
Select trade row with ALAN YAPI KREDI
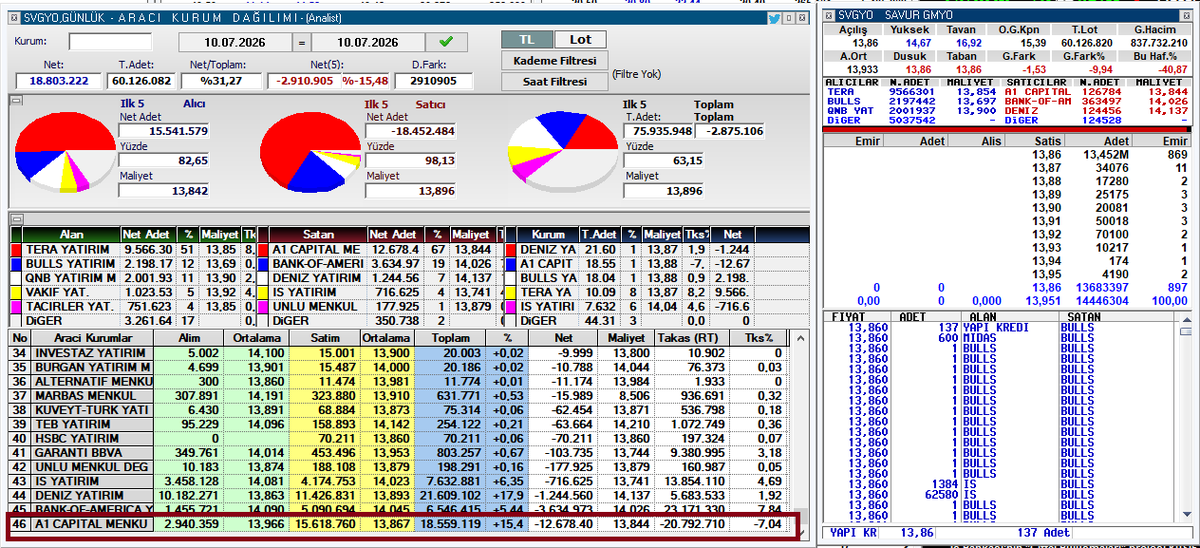coord(1000,327)
